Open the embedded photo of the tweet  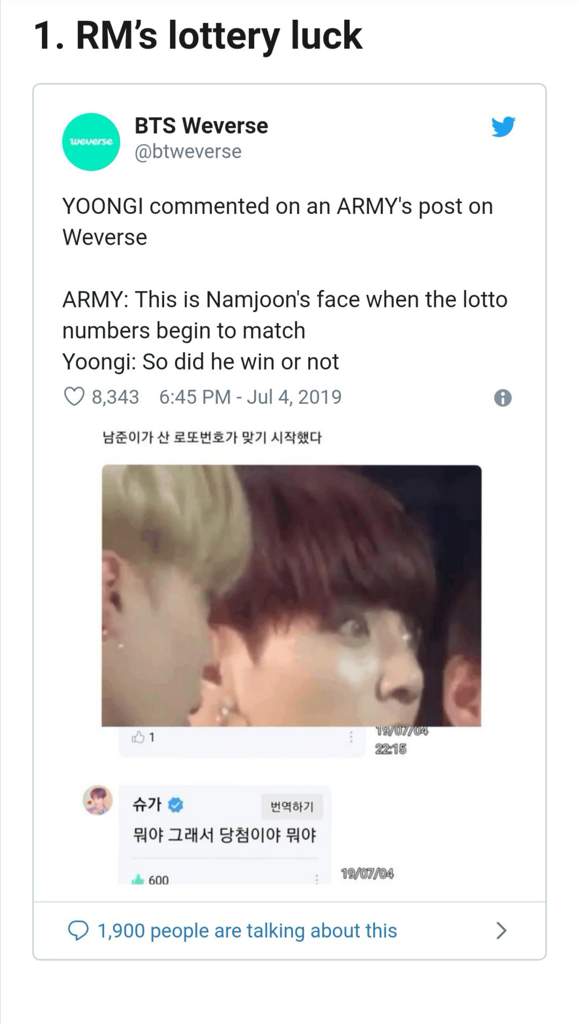pyautogui.click(x=292, y=595)
